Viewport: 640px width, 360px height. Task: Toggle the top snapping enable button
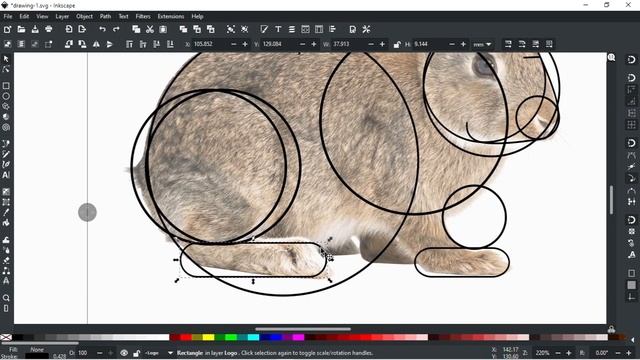(x=631, y=60)
